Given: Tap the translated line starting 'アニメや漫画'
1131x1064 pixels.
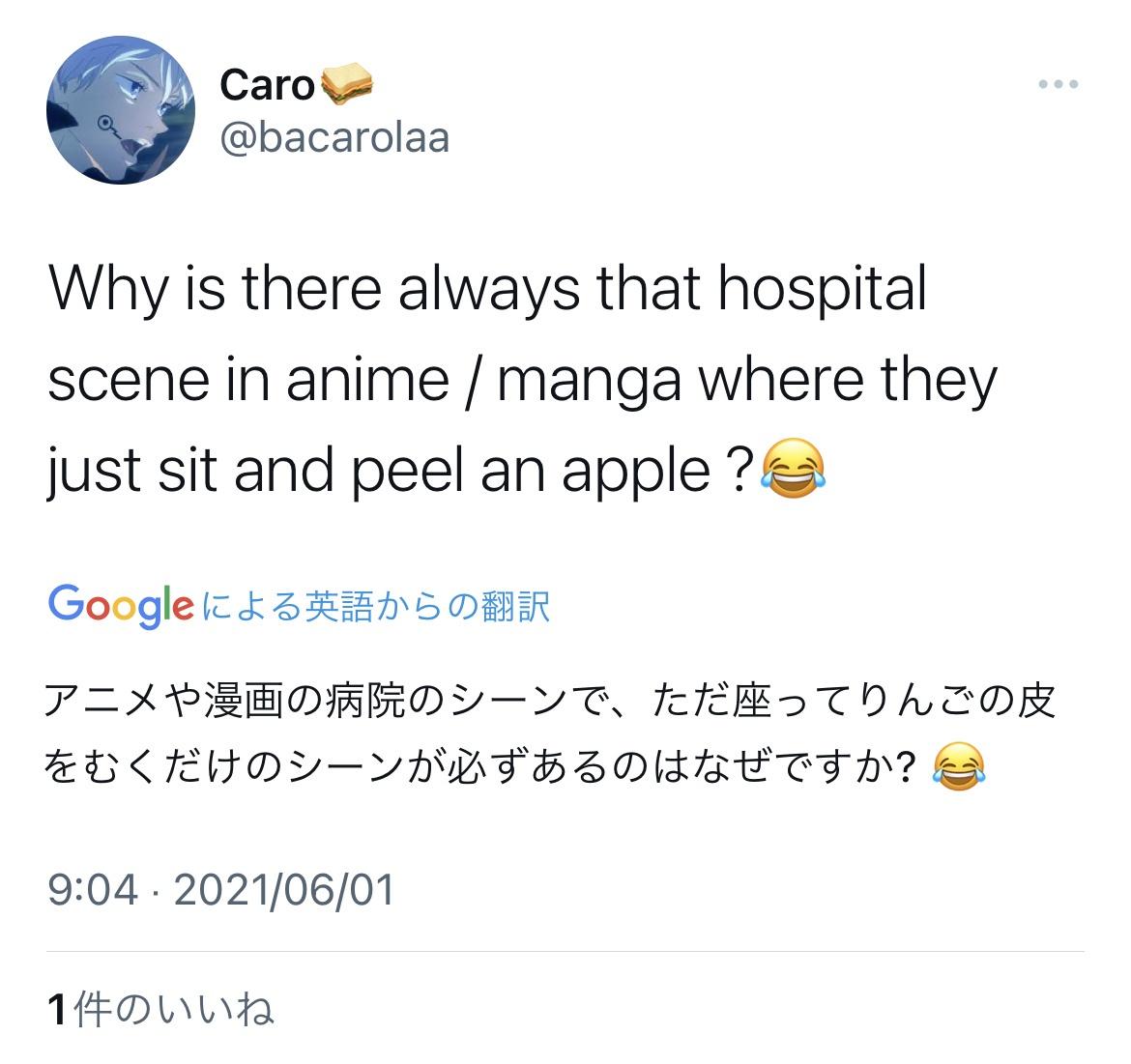Looking at the screenshot, I should click(549, 702).
